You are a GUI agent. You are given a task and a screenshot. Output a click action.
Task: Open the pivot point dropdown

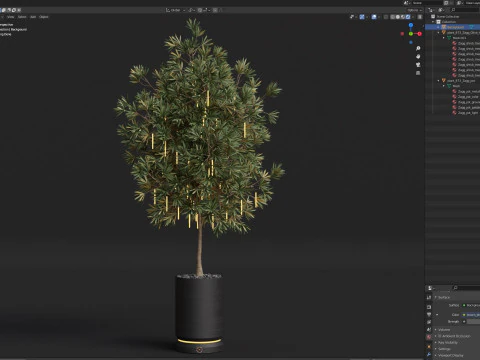coord(191,10)
